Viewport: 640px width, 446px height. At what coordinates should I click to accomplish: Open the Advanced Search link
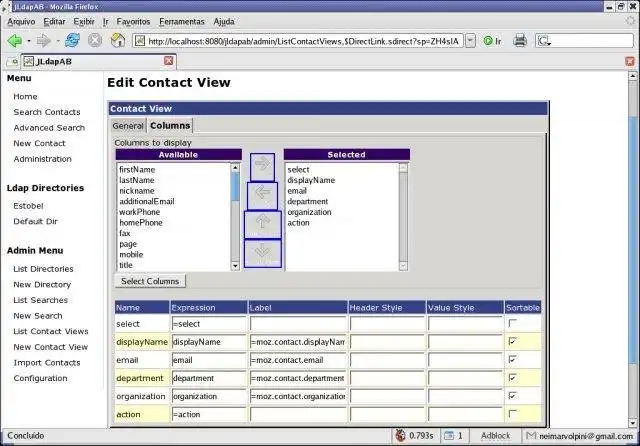(49, 128)
